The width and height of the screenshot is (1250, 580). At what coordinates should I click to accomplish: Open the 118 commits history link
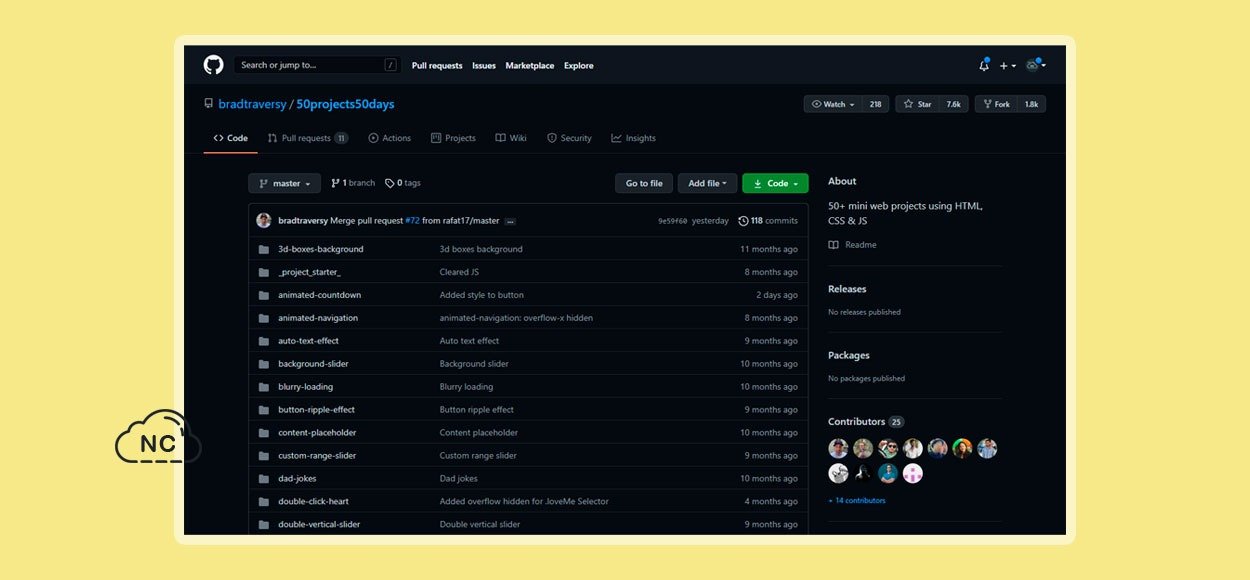coord(768,221)
